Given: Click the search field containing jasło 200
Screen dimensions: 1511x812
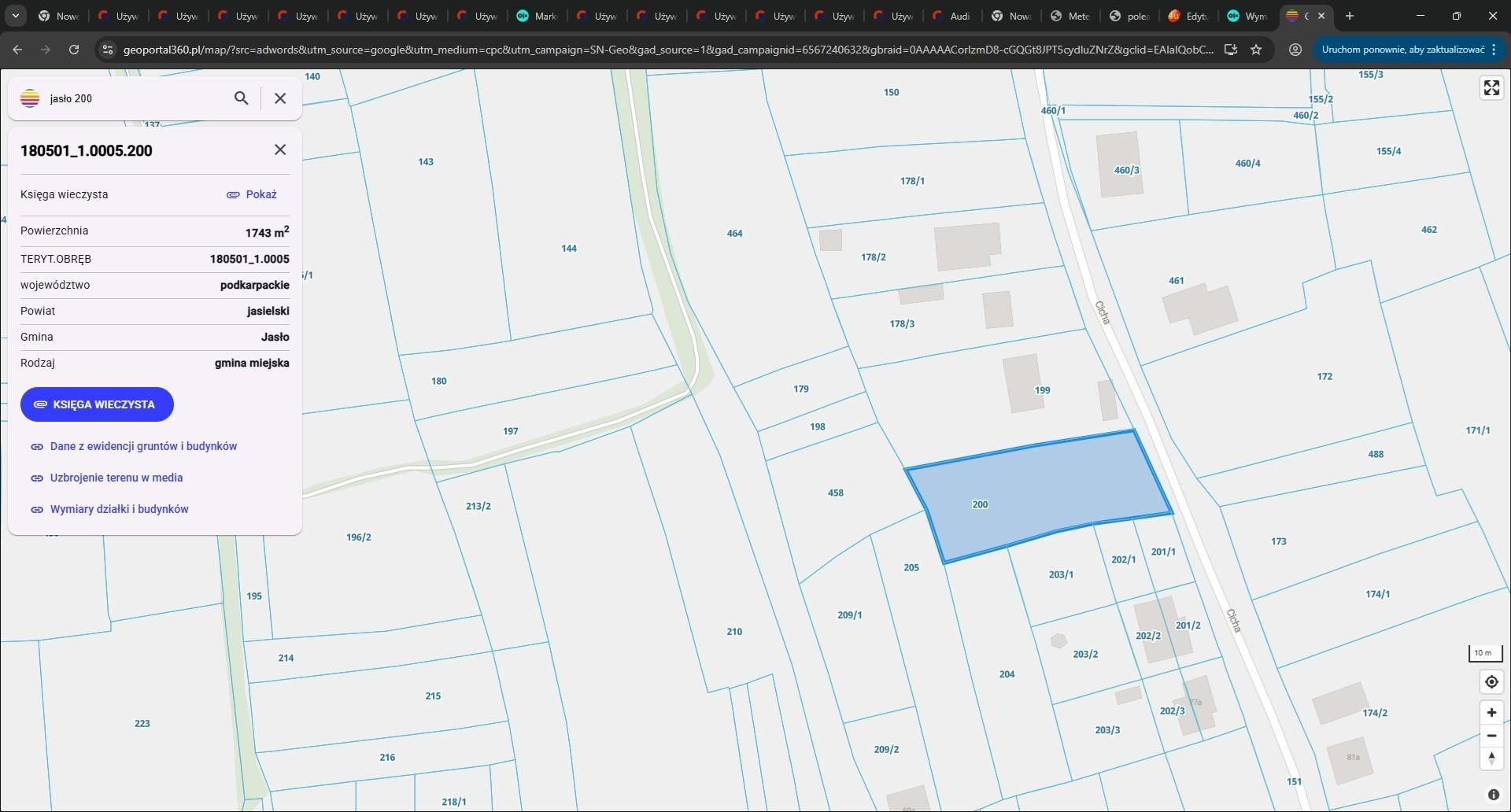Looking at the screenshot, I should (135, 98).
